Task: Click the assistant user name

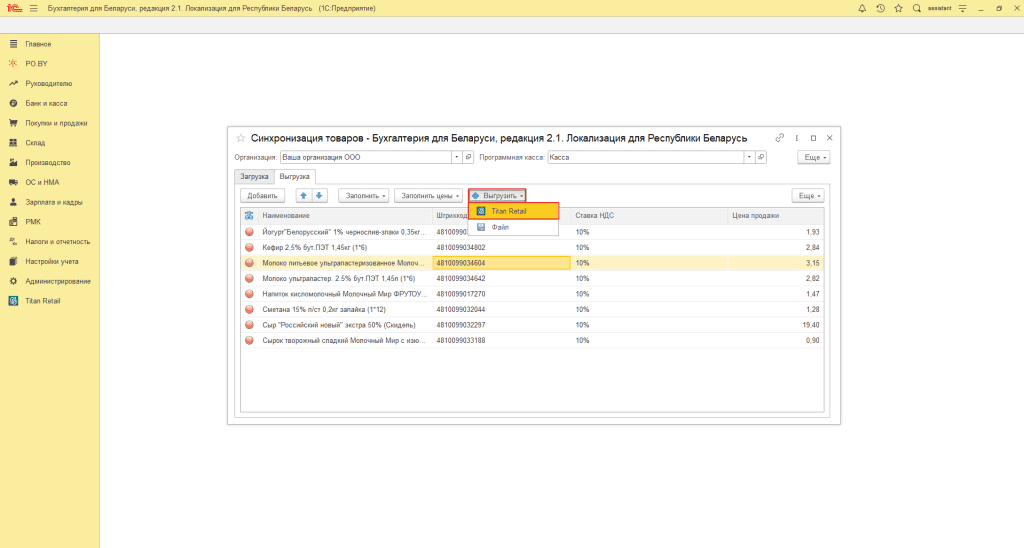Action: pyautogui.click(x=939, y=8)
